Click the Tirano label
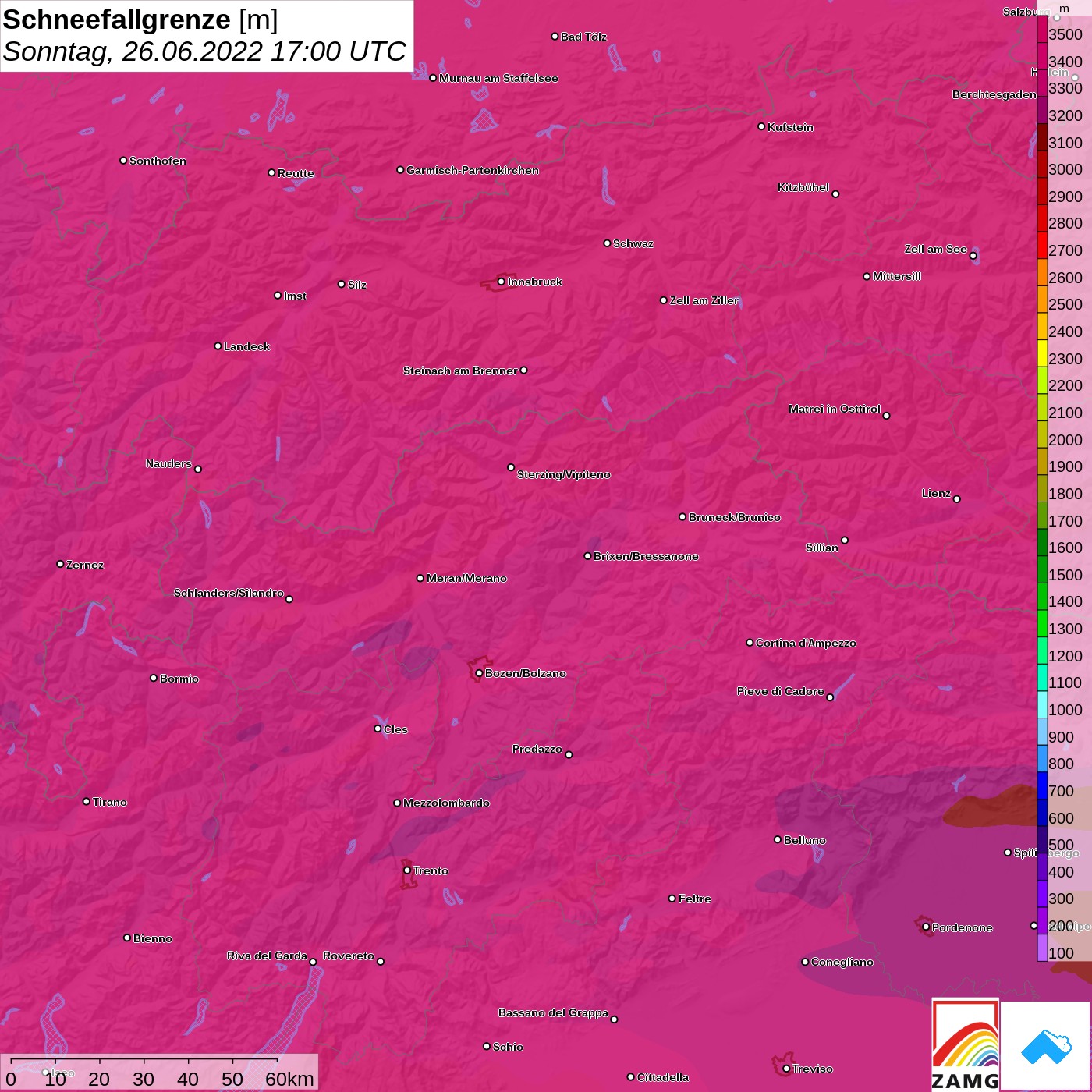The image size is (1092, 1092). [110, 802]
